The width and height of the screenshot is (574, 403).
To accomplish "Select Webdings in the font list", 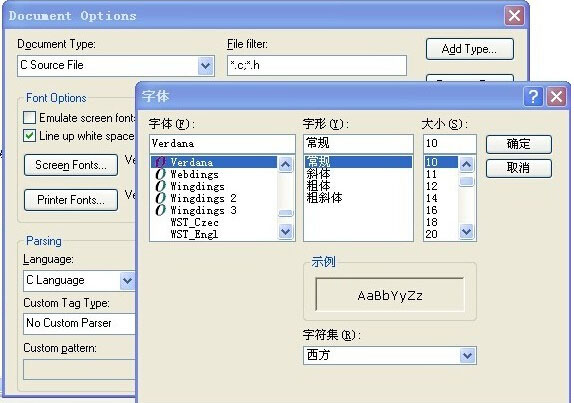I will click(x=214, y=174).
